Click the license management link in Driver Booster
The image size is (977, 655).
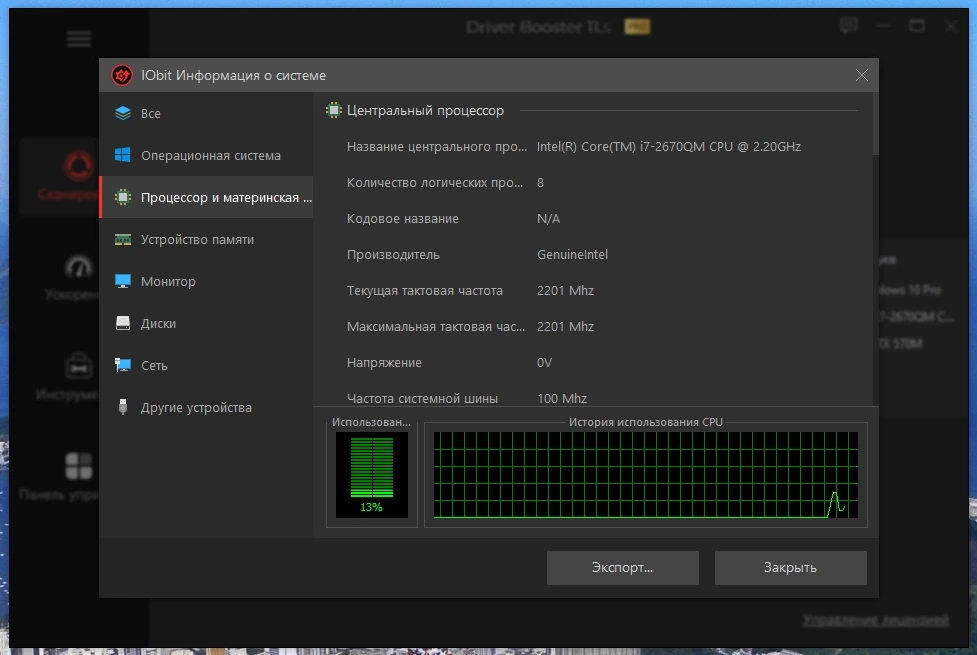click(875, 619)
